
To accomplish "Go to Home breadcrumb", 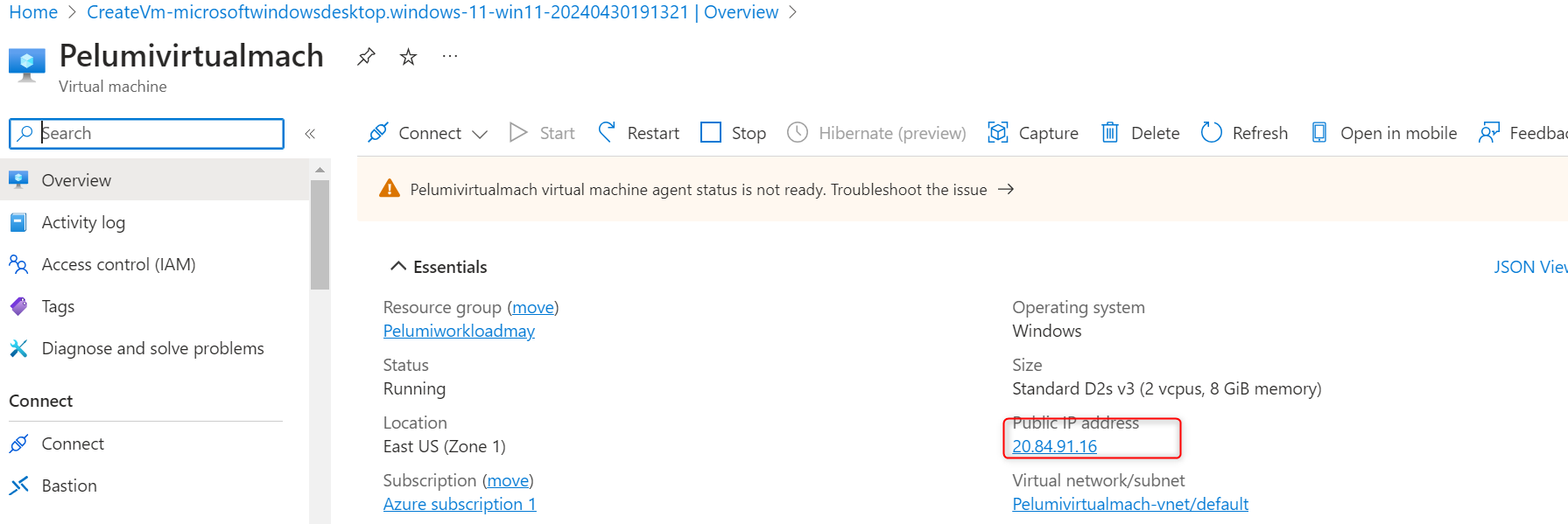I will click(x=33, y=12).
